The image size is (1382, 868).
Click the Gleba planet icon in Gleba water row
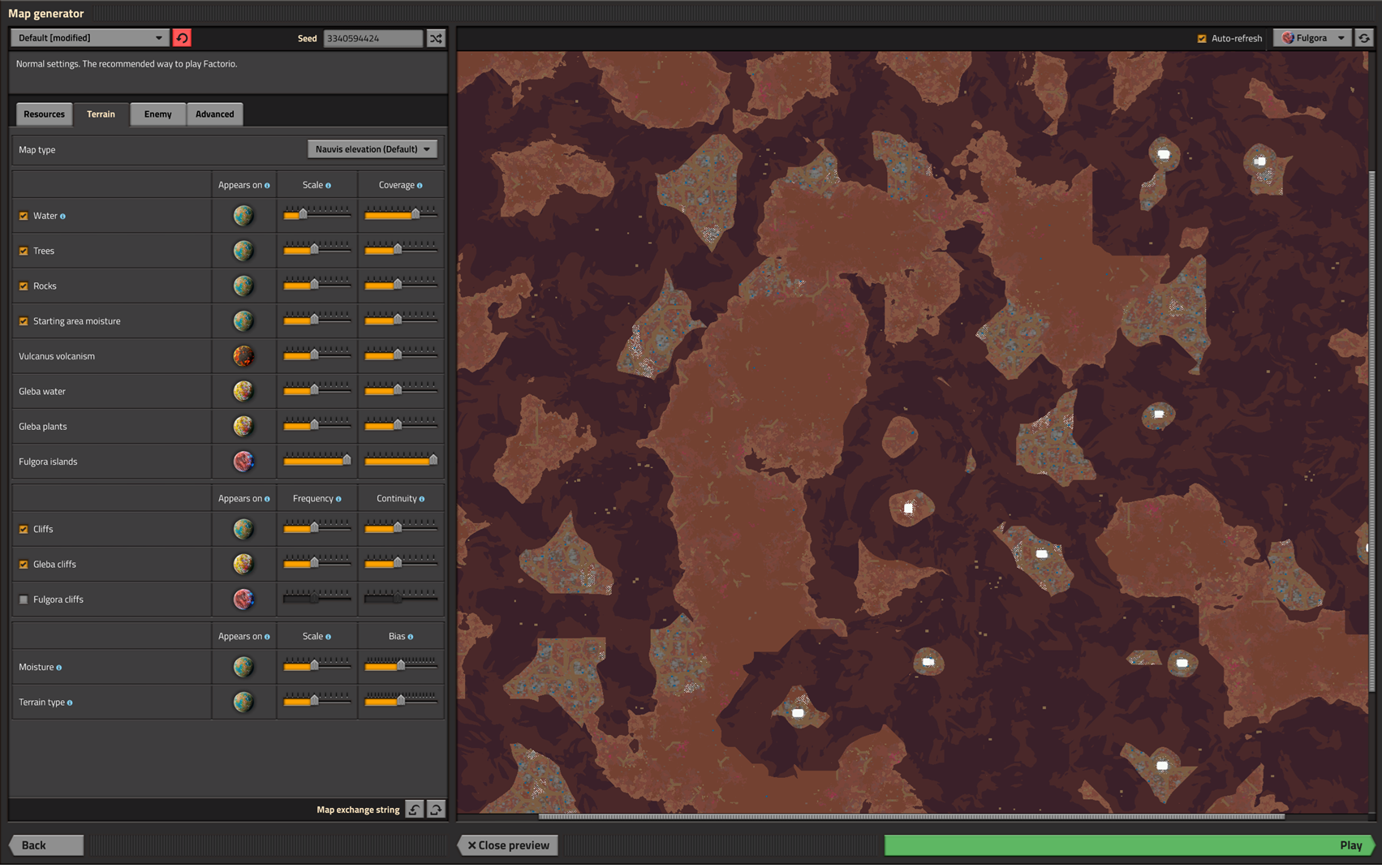coord(243,391)
